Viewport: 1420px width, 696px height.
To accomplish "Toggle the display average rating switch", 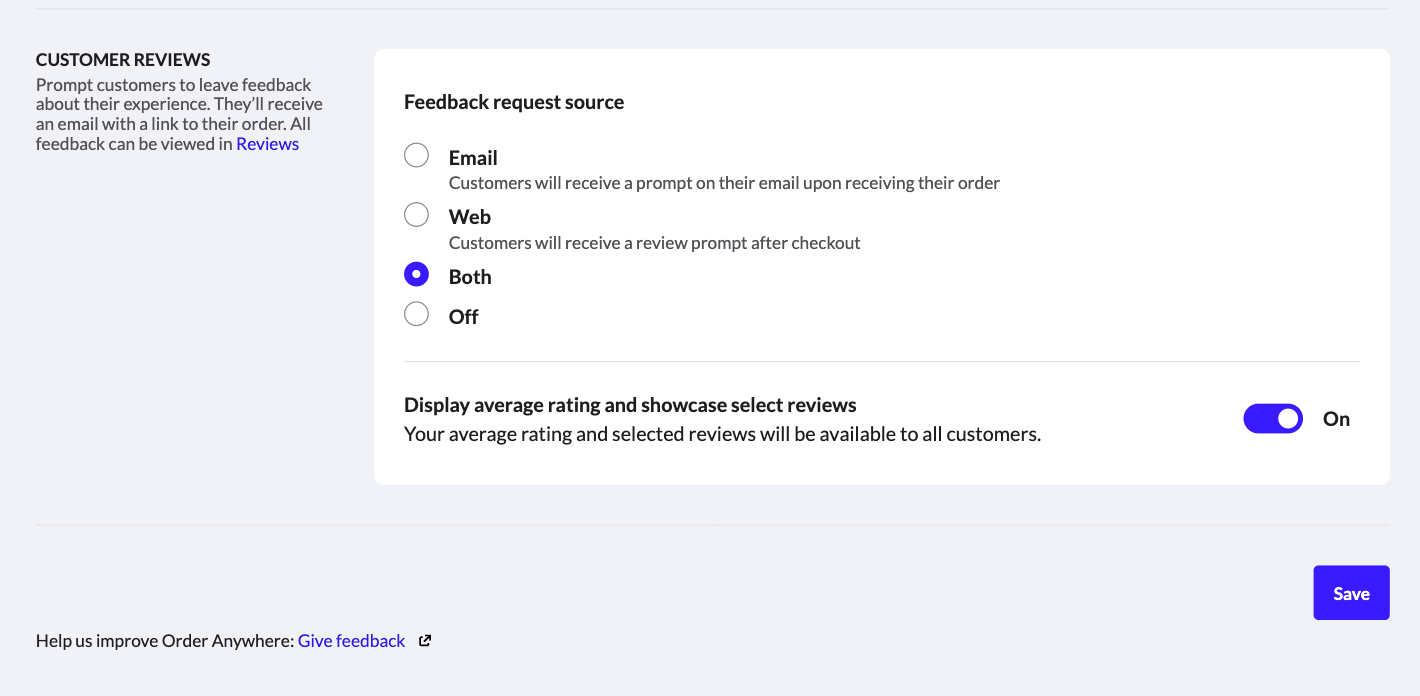I will click(x=1272, y=419).
